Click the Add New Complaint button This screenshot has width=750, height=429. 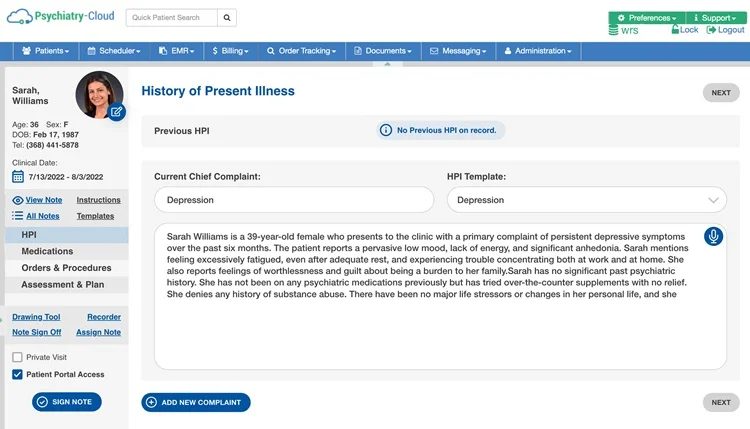pyautogui.click(x=196, y=402)
